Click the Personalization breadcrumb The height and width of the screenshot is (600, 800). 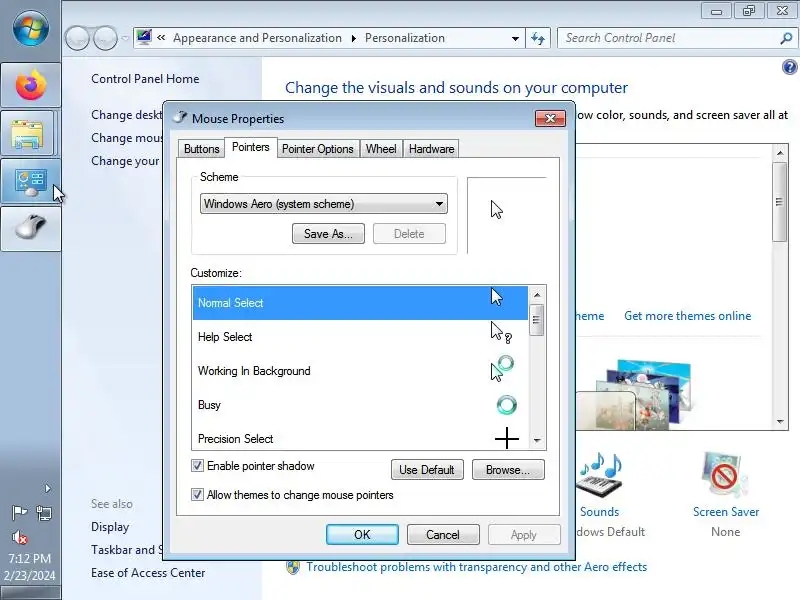[405, 38]
